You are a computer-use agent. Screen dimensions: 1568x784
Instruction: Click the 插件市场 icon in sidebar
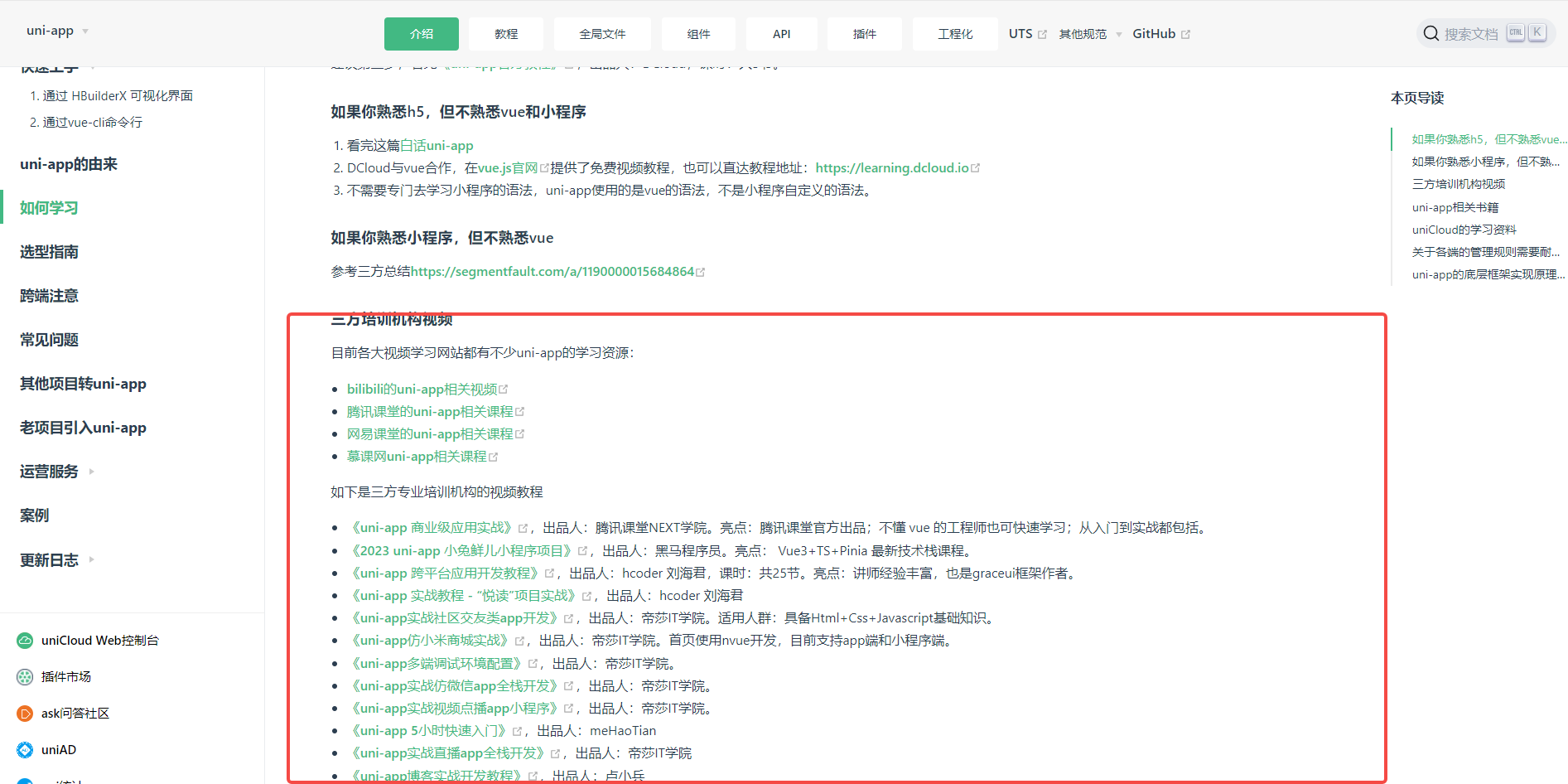25,677
